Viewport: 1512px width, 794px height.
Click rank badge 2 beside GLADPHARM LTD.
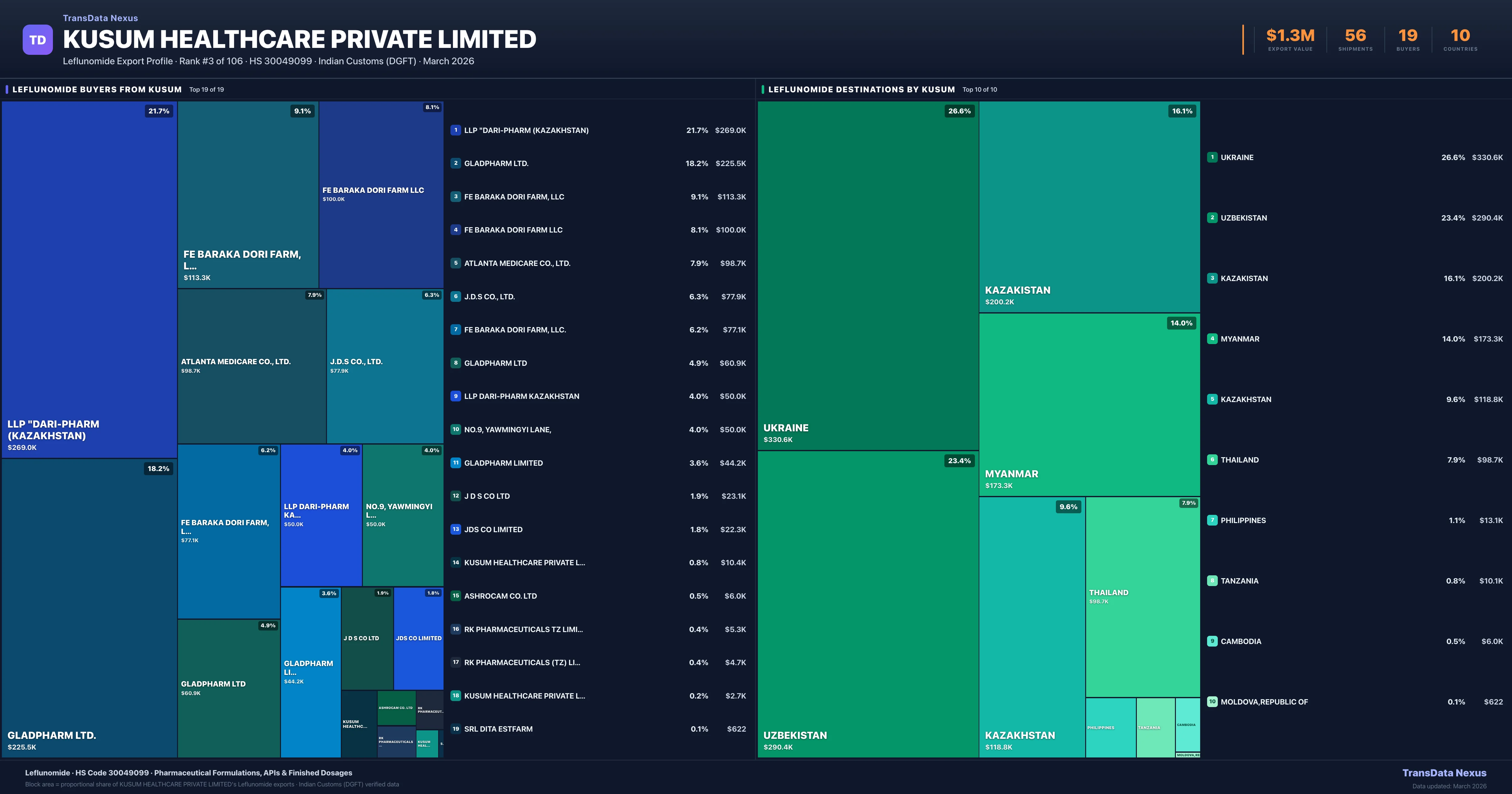pos(455,163)
